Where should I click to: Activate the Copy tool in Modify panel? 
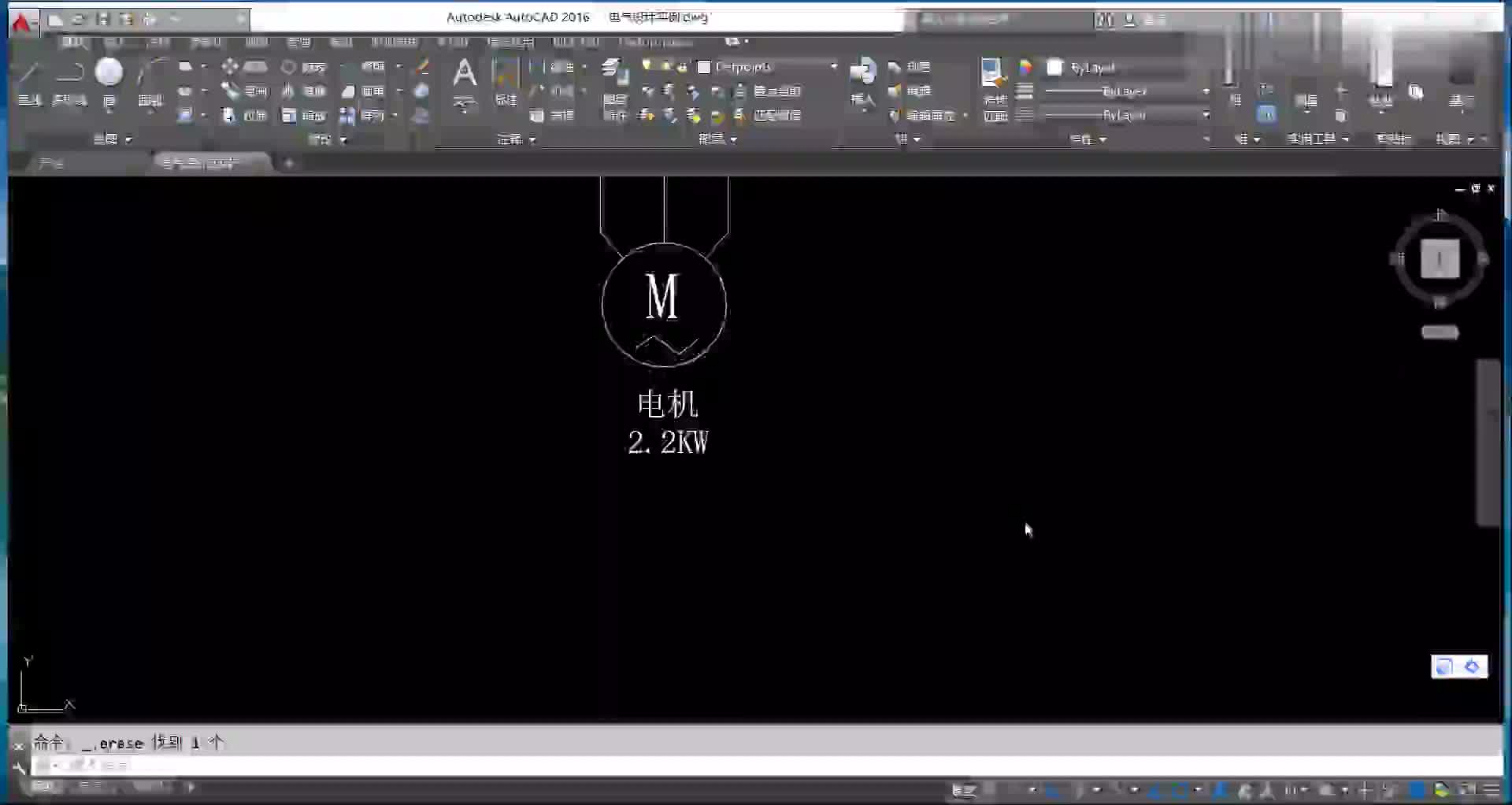[x=244, y=91]
